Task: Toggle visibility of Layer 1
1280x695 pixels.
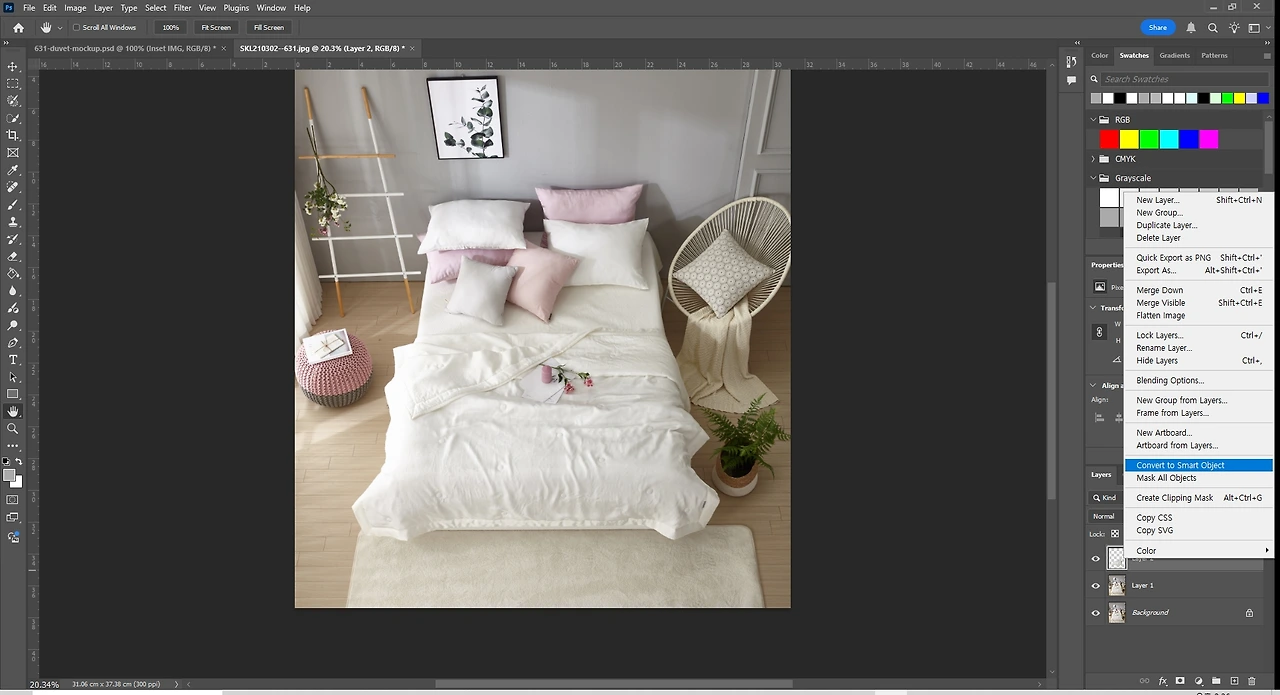Action: click(x=1095, y=585)
